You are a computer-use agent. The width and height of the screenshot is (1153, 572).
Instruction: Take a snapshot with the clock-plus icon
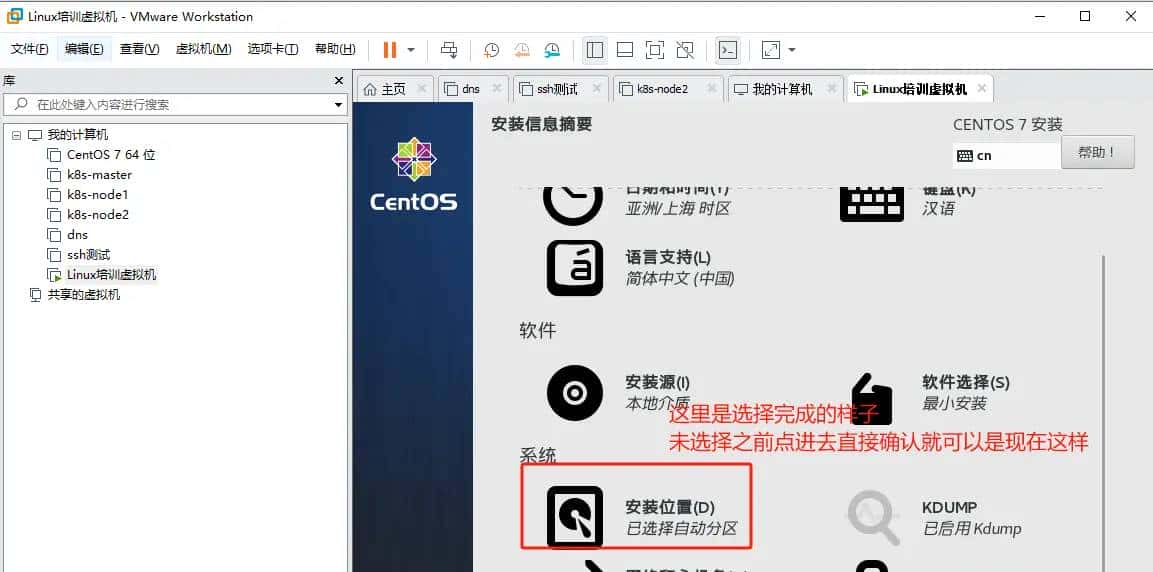pos(491,50)
